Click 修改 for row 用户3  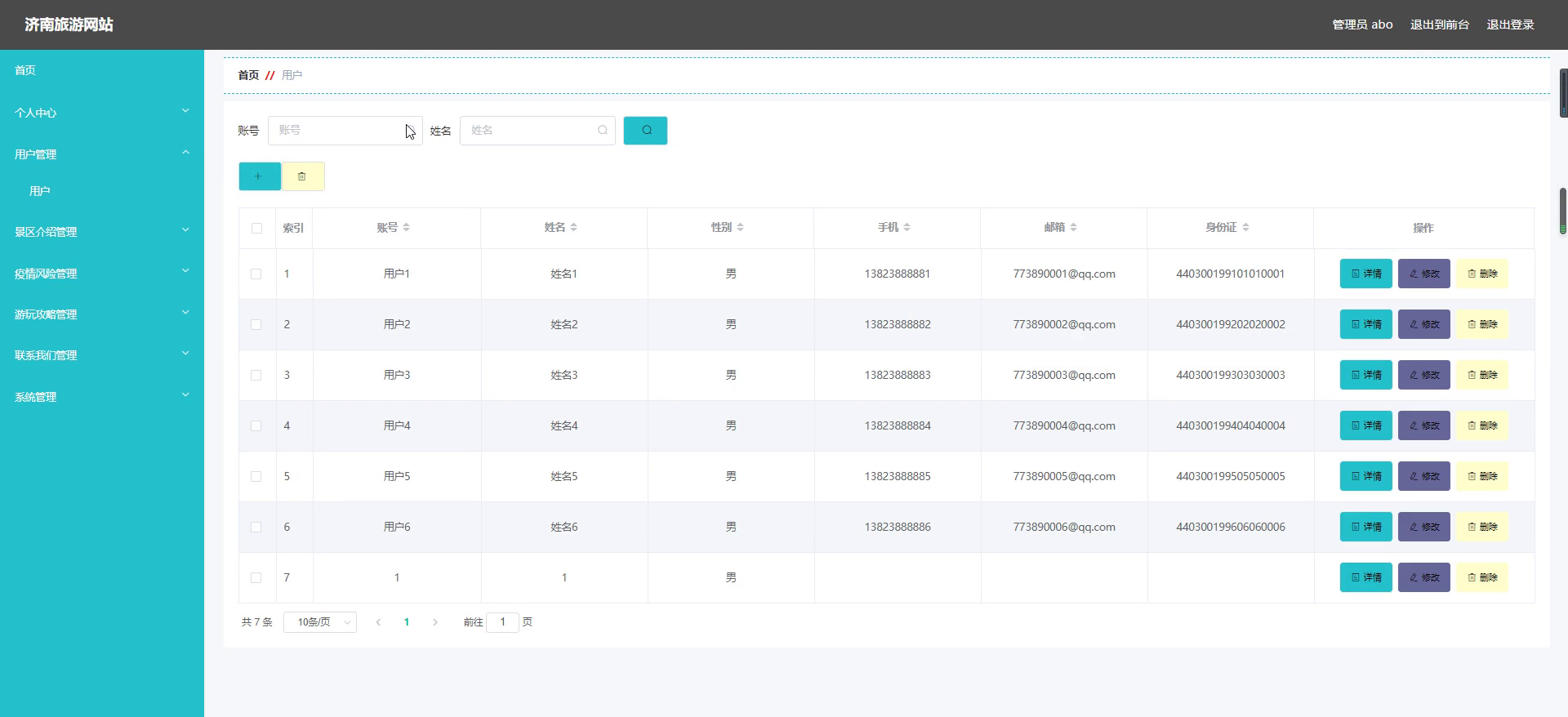tap(1424, 375)
